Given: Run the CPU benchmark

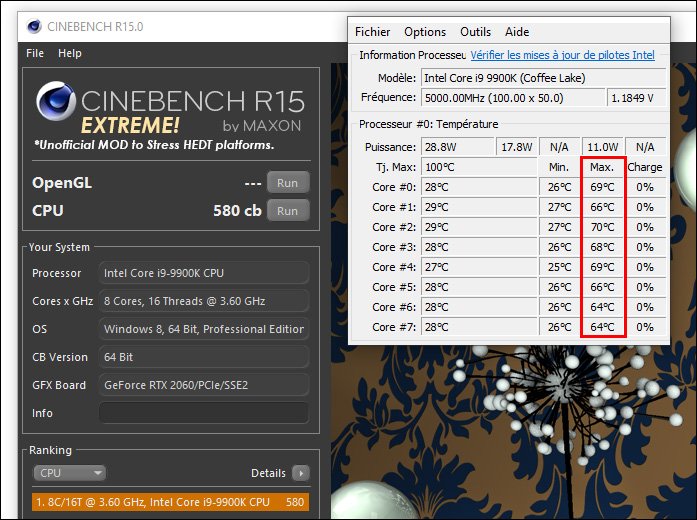Looking at the screenshot, I should click(x=288, y=211).
